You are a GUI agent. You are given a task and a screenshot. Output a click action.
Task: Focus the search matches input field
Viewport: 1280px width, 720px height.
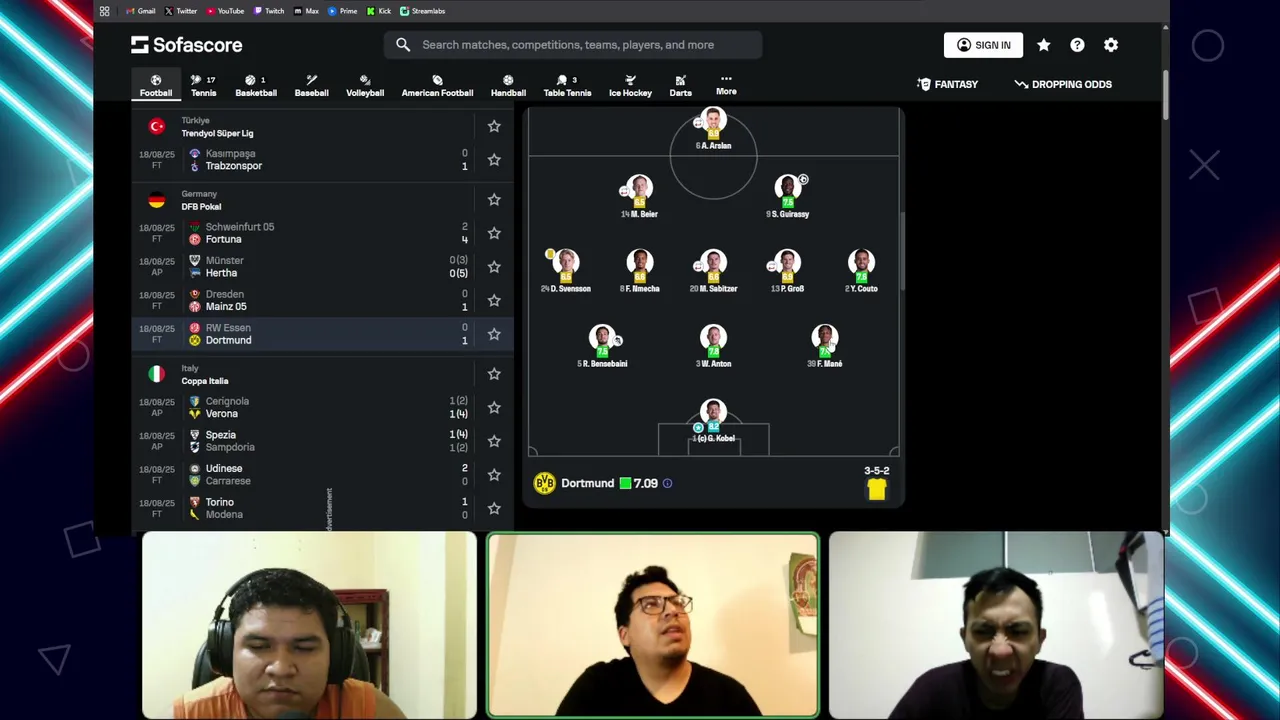[573, 45]
